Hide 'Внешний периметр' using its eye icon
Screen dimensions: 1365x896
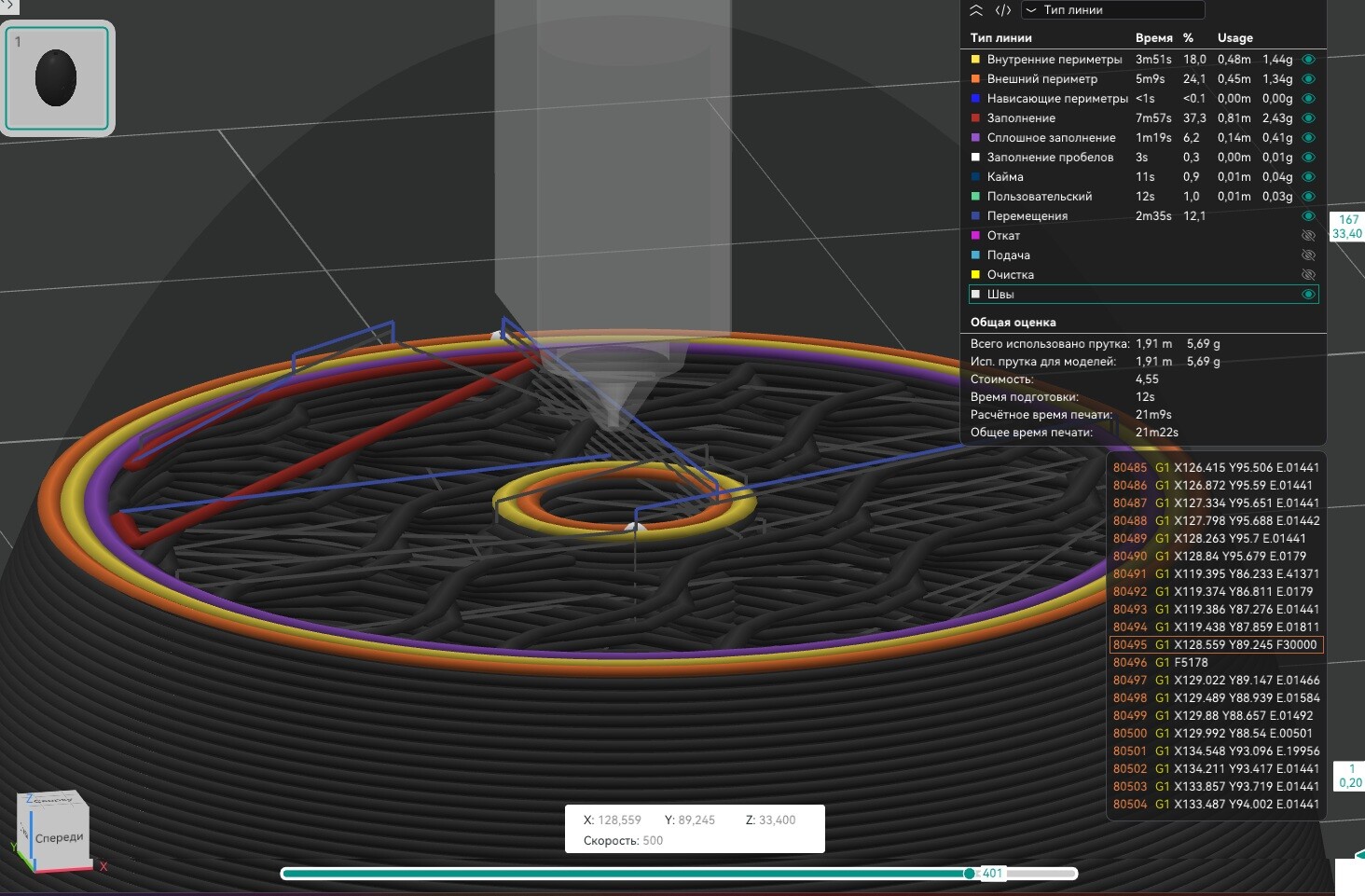click(1308, 79)
